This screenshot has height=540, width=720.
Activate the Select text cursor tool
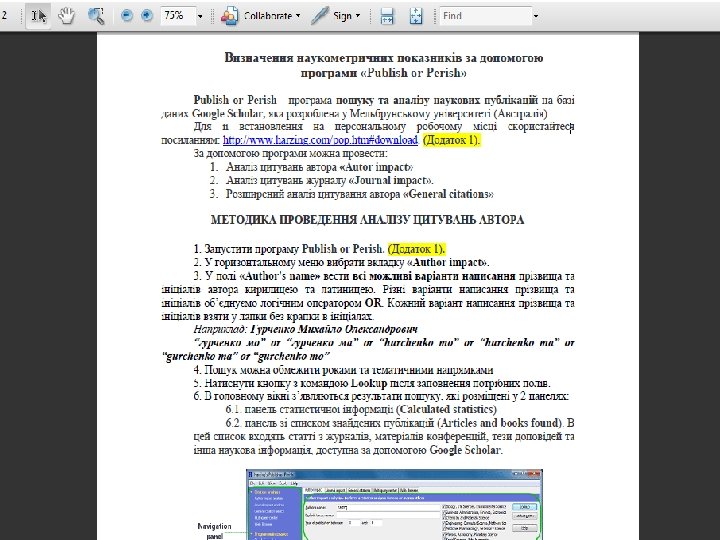(38, 16)
